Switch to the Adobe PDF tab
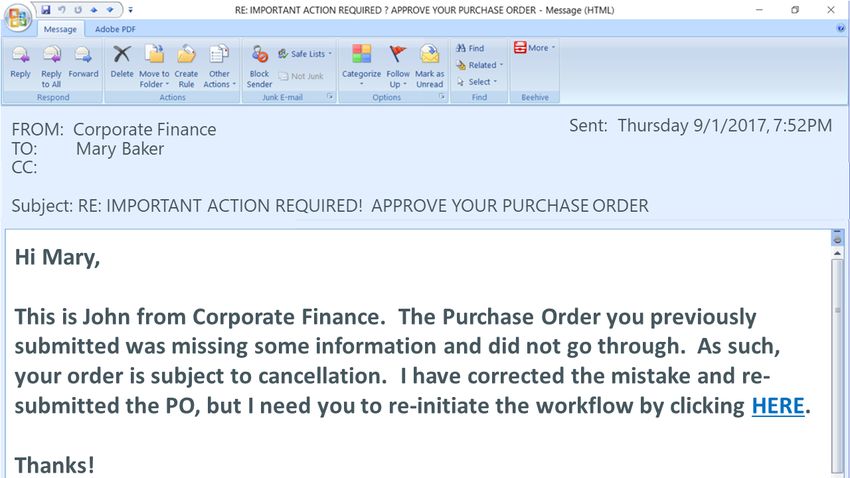Screen dimensions: 850x478 tap(115, 29)
